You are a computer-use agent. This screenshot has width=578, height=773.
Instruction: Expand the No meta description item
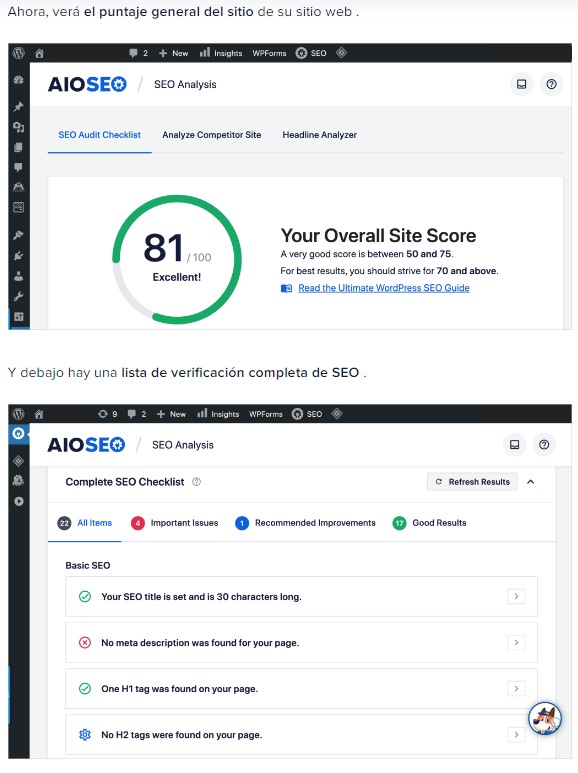516,642
